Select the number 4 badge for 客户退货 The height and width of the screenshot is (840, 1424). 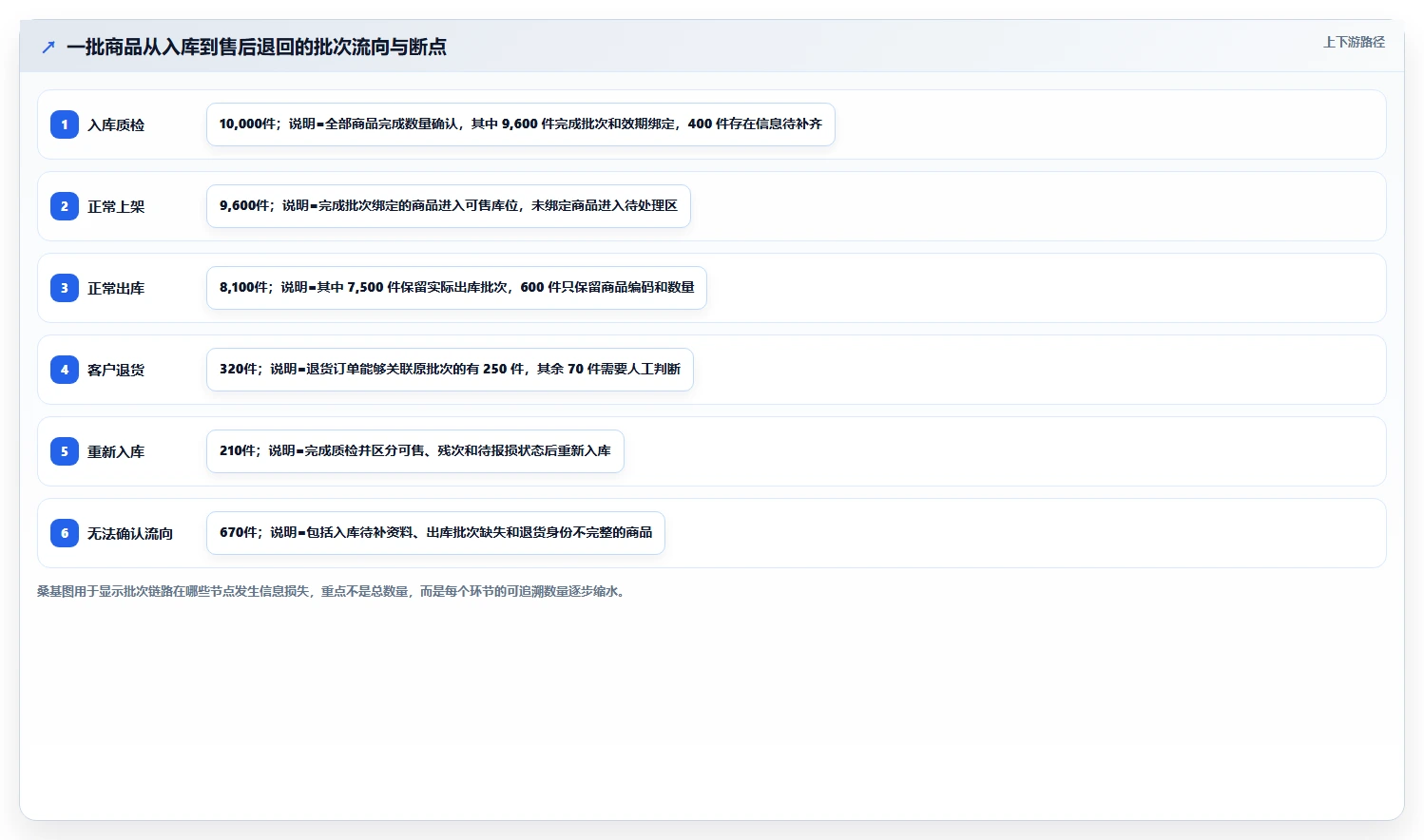[x=65, y=370]
